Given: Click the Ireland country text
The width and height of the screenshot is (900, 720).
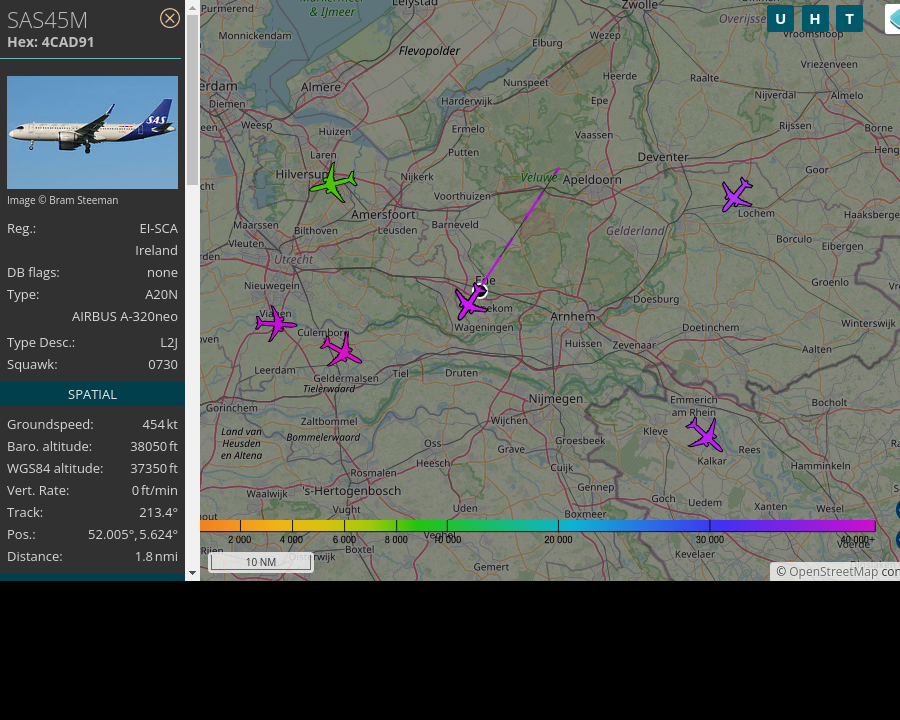Looking at the screenshot, I should coord(156,250).
